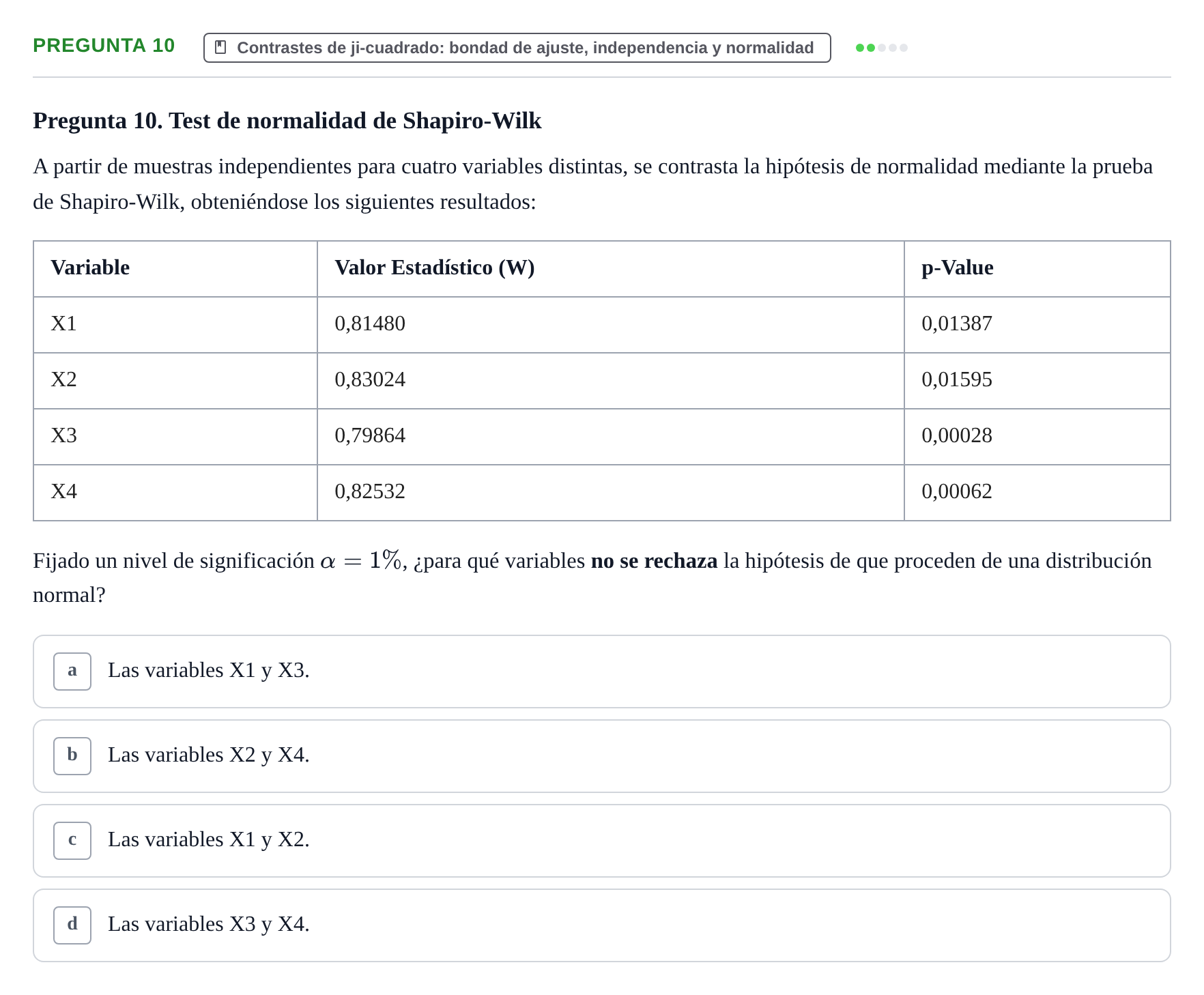
Task: Select answer option a letter box
Action: (x=72, y=671)
